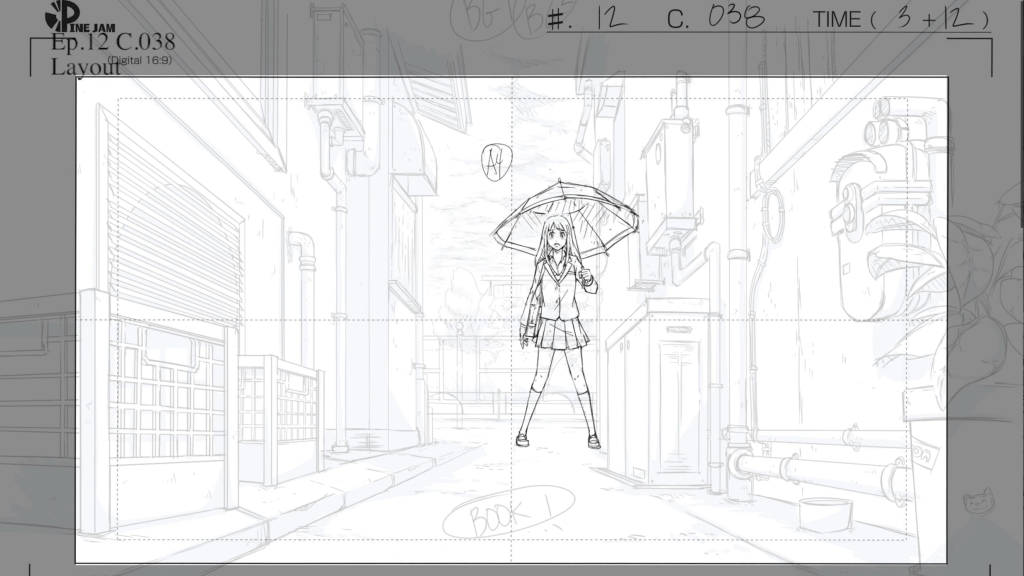The height and width of the screenshot is (576, 1024).
Task: Click the TIME value 3 + 12
Action: pyautogui.click(x=930, y=19)
